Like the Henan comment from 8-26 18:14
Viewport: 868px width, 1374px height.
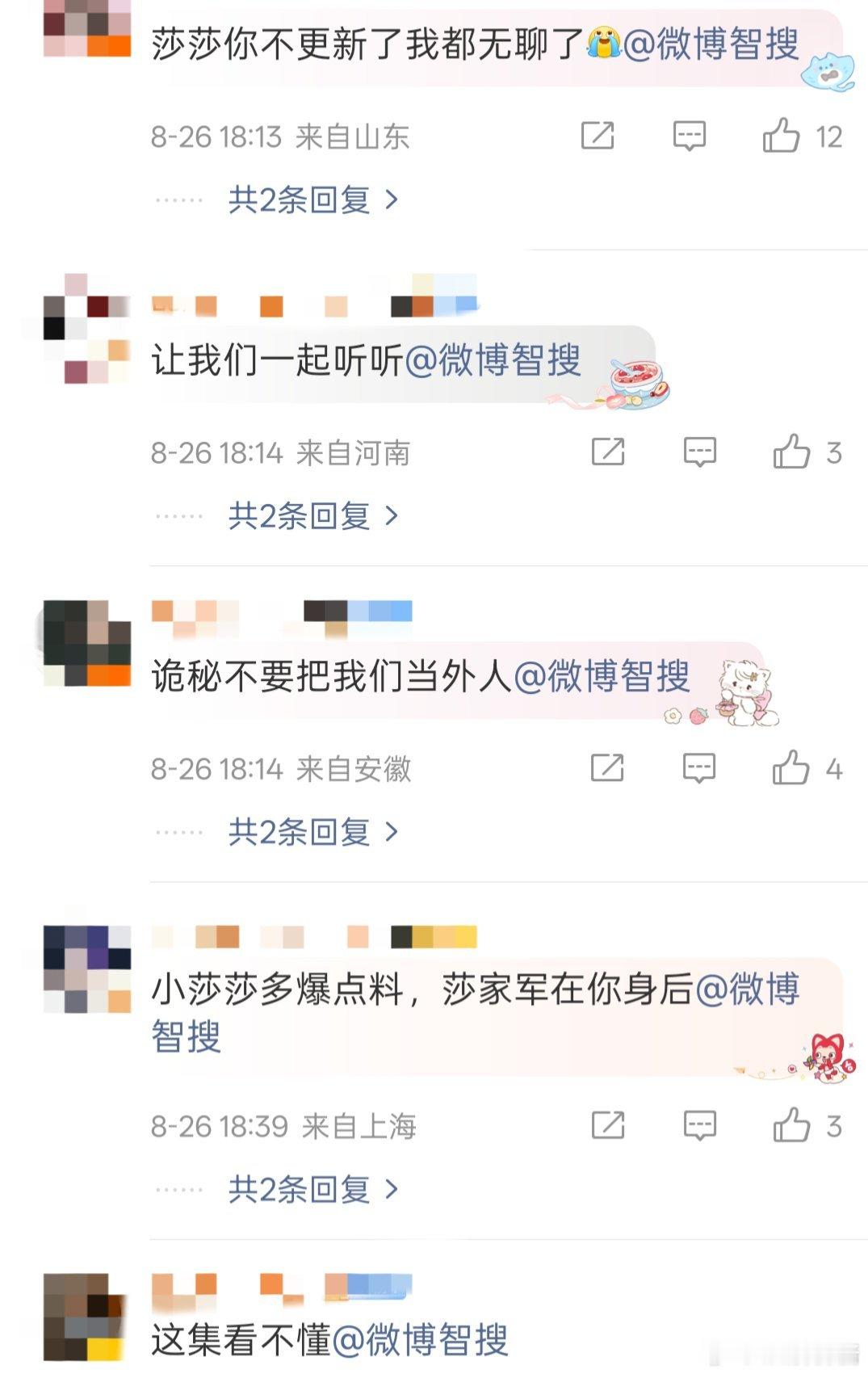[x=791, y=452]
